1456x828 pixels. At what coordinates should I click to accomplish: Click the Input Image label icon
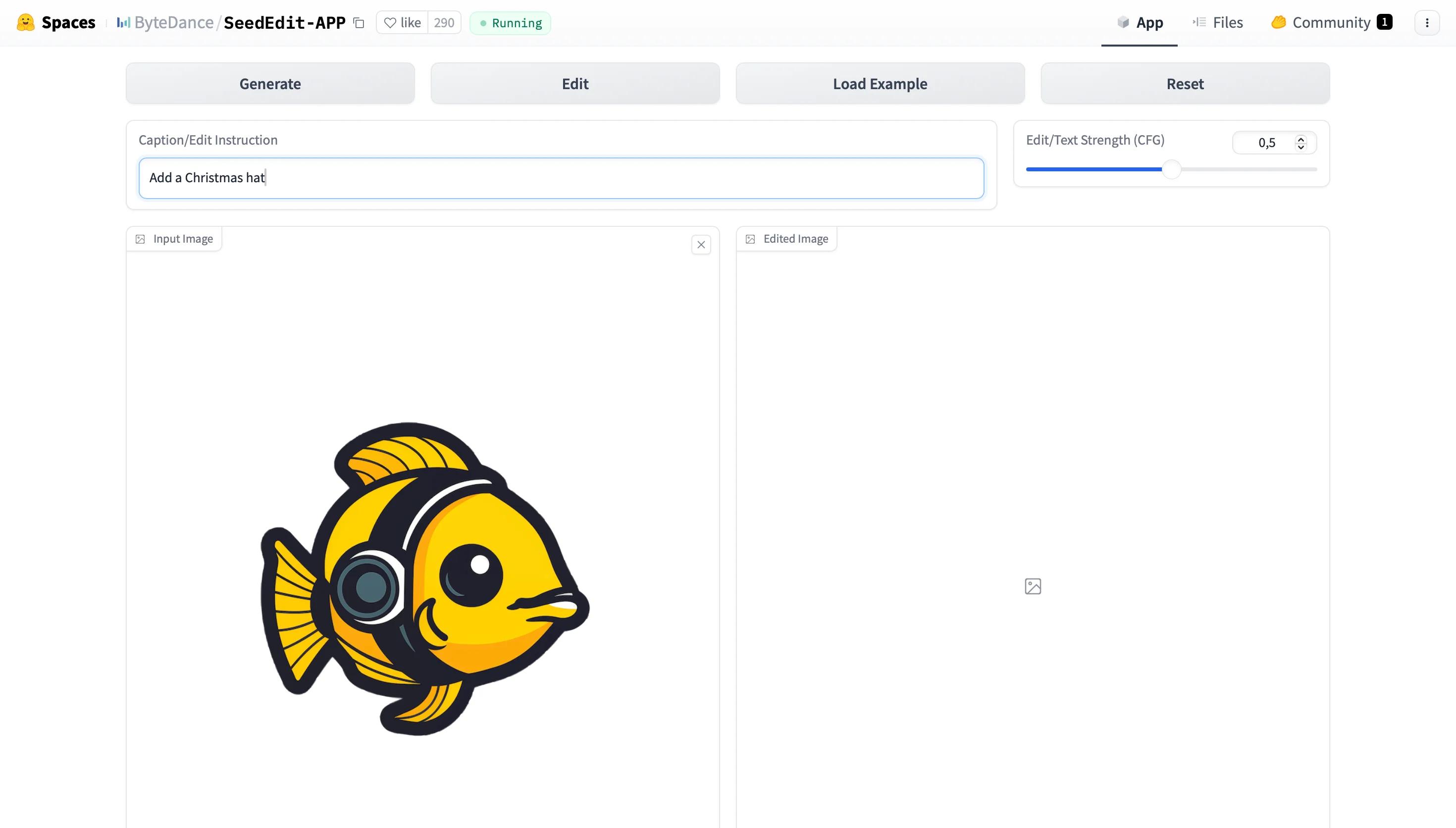click(x=141, y=239)
